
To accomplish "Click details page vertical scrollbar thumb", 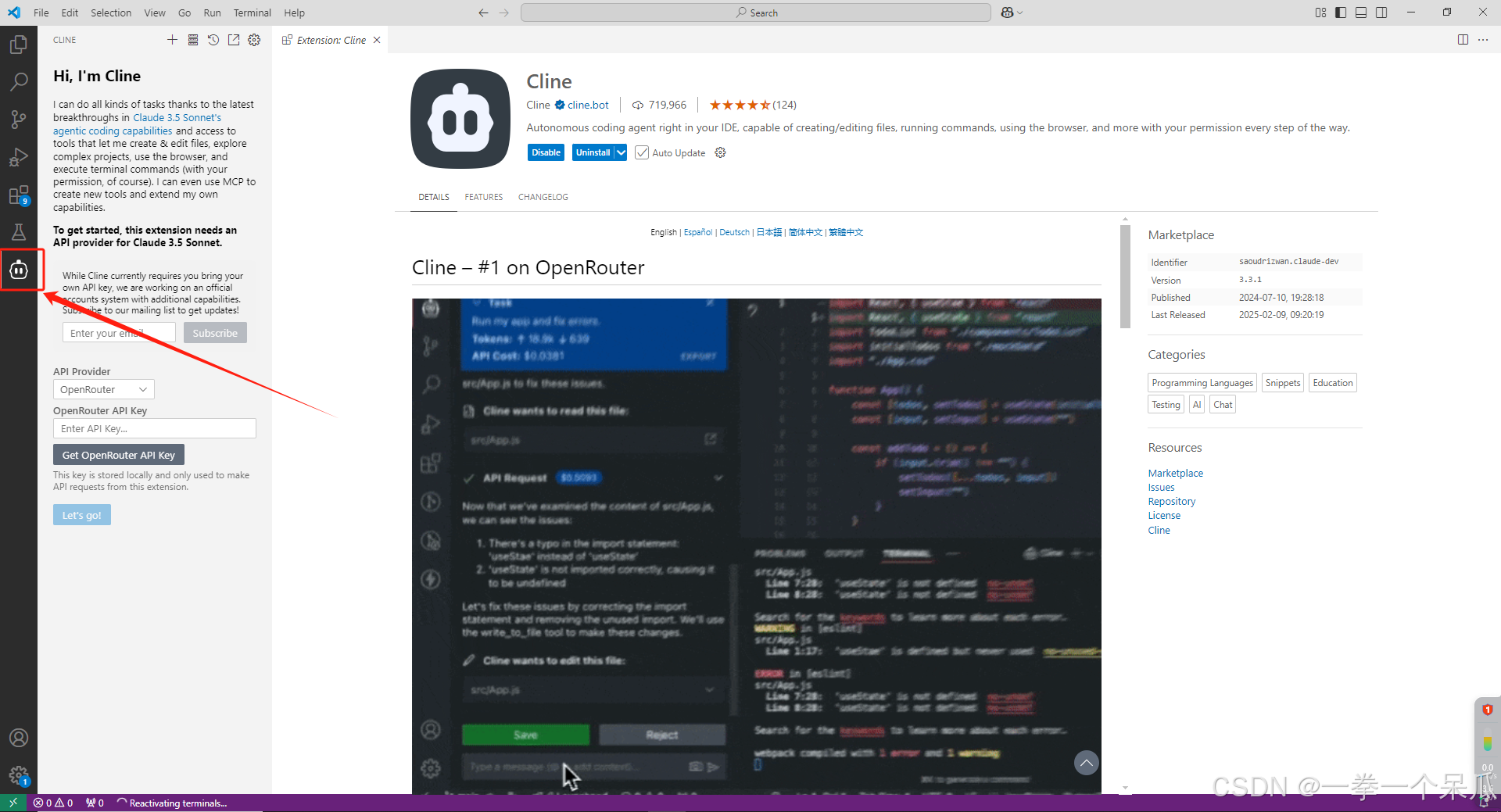I will [x=1125, y=277].
